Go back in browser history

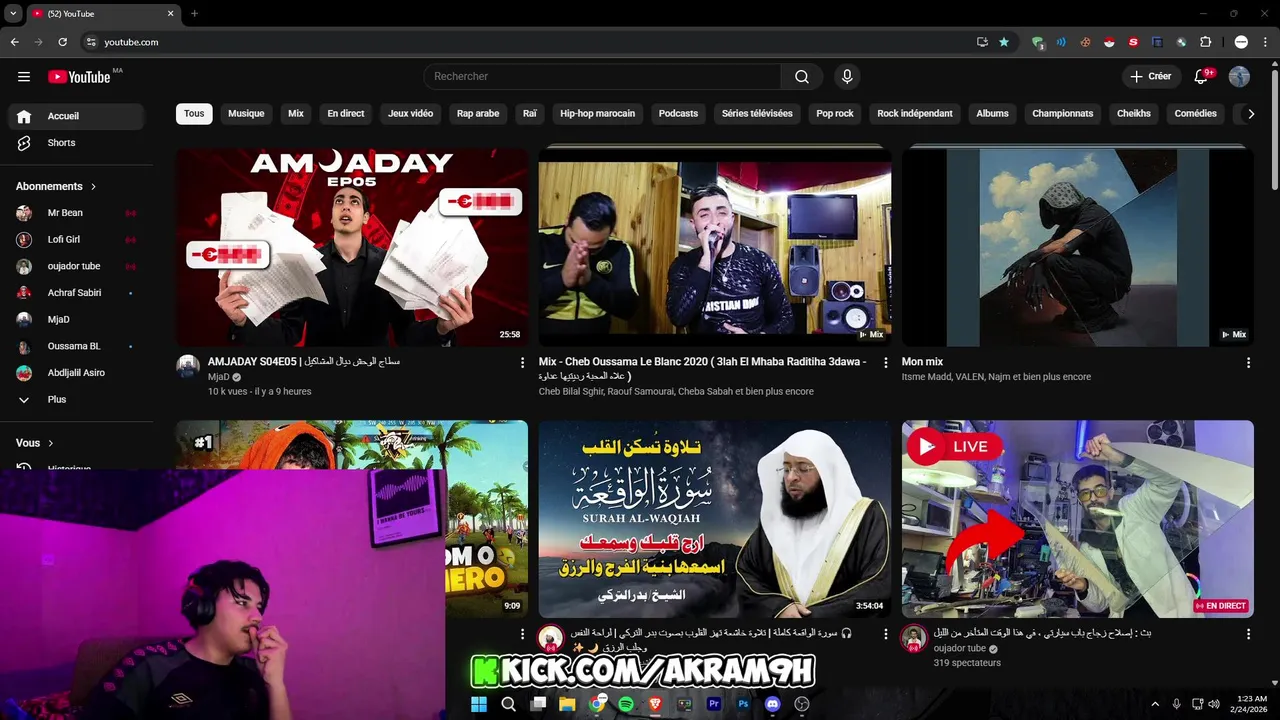click(x=14, y=42)
